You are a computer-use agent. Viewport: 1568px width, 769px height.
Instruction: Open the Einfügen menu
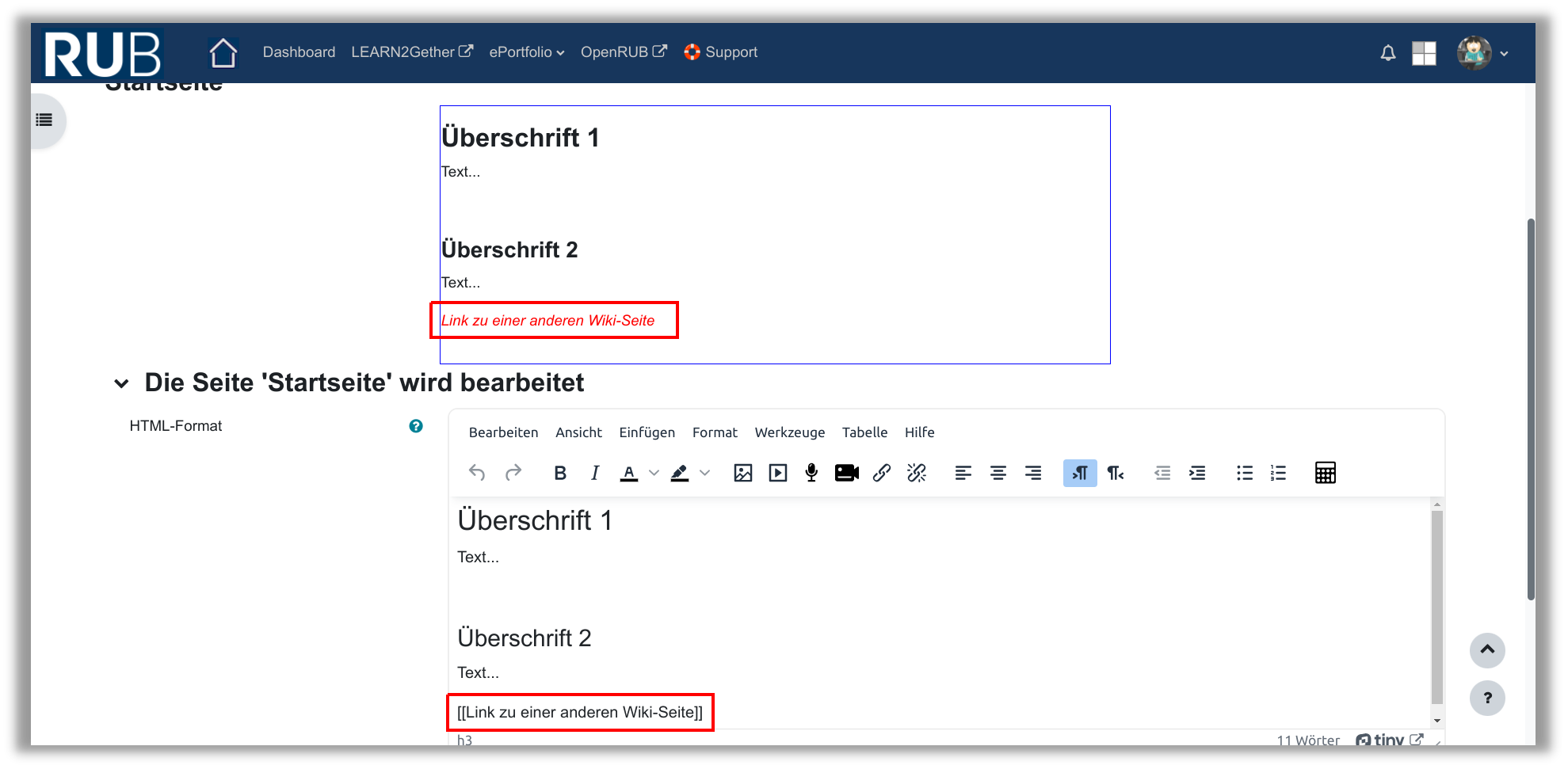647,432
